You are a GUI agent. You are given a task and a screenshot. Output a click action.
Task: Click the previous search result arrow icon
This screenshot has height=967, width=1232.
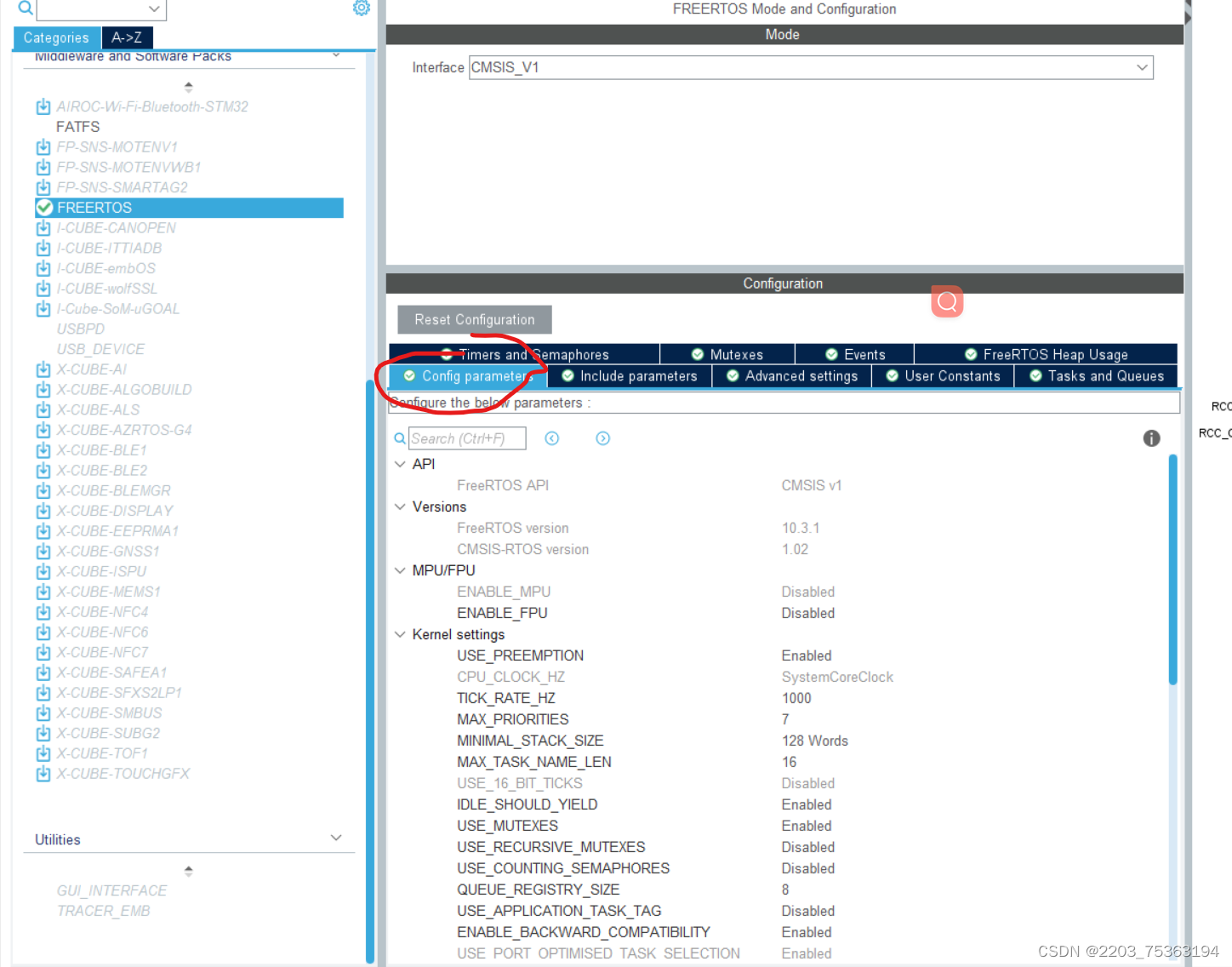point(552,438)
